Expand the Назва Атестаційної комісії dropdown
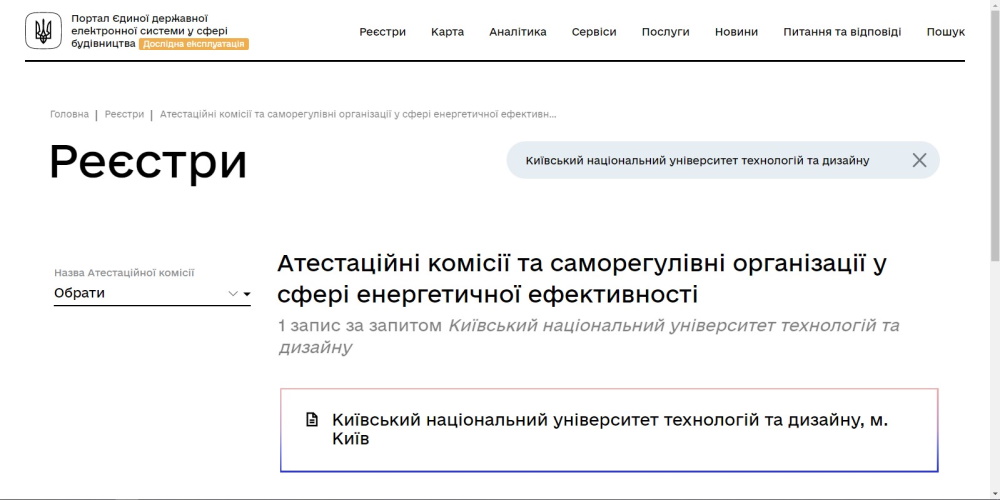The width and height of the screenshot is (1000, 500). point(152,293)
